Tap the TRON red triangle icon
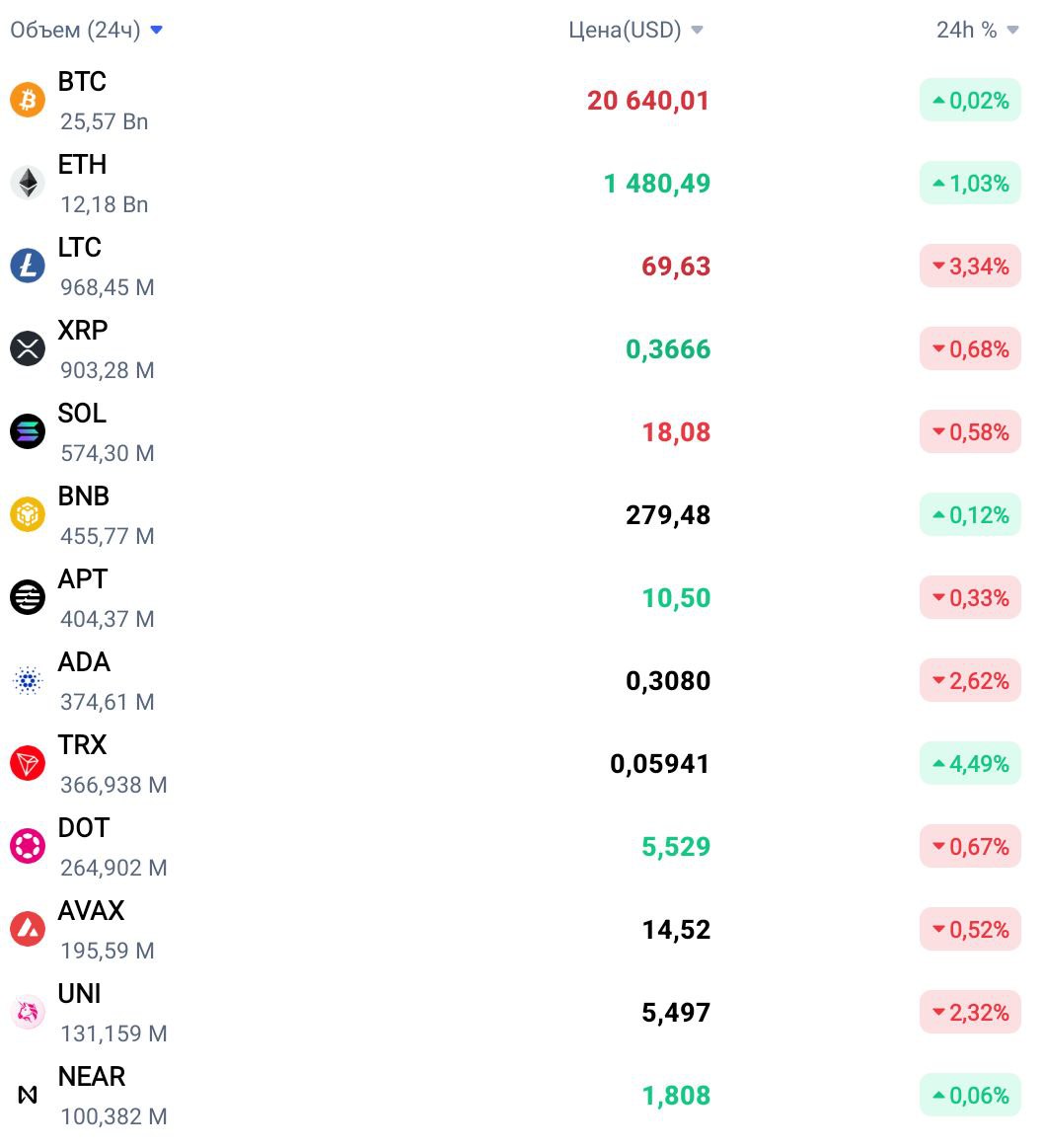Image resolution: width=1044 pixels, height=1148 pixels. [28, 763]
